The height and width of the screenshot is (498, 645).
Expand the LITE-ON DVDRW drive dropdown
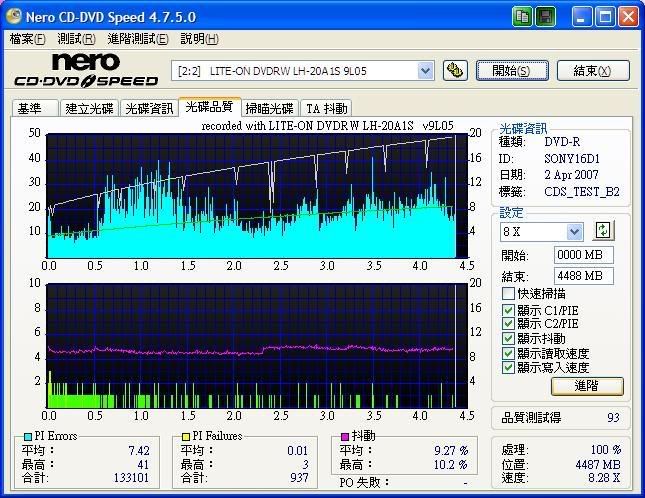[425, 71]
